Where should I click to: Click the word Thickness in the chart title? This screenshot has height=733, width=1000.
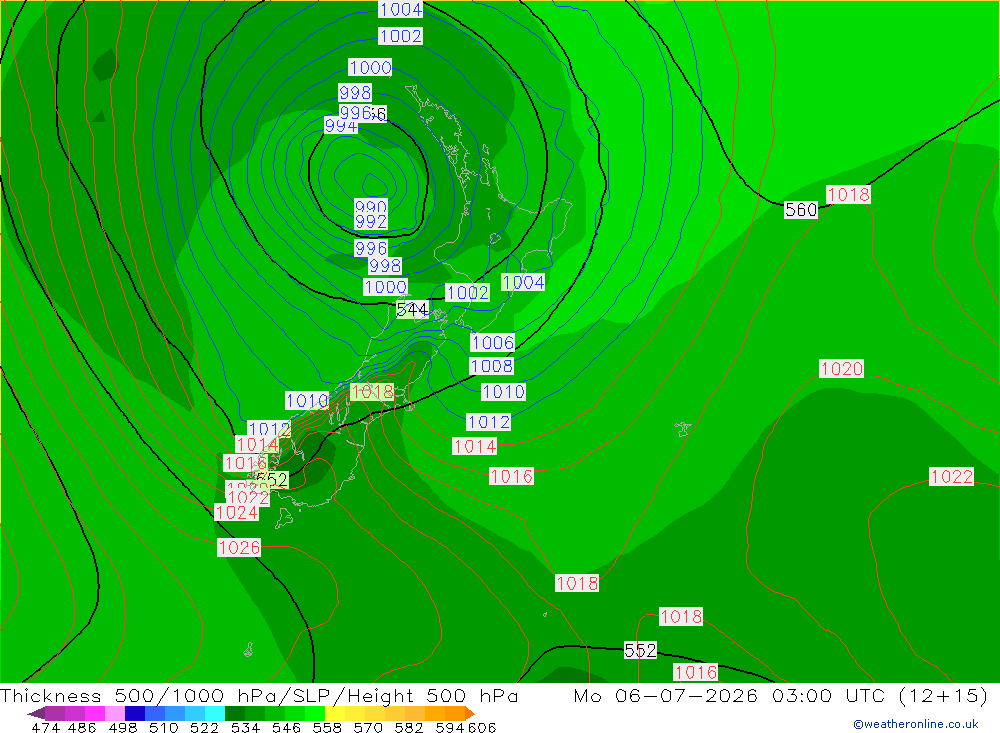[x=51, y=695]
